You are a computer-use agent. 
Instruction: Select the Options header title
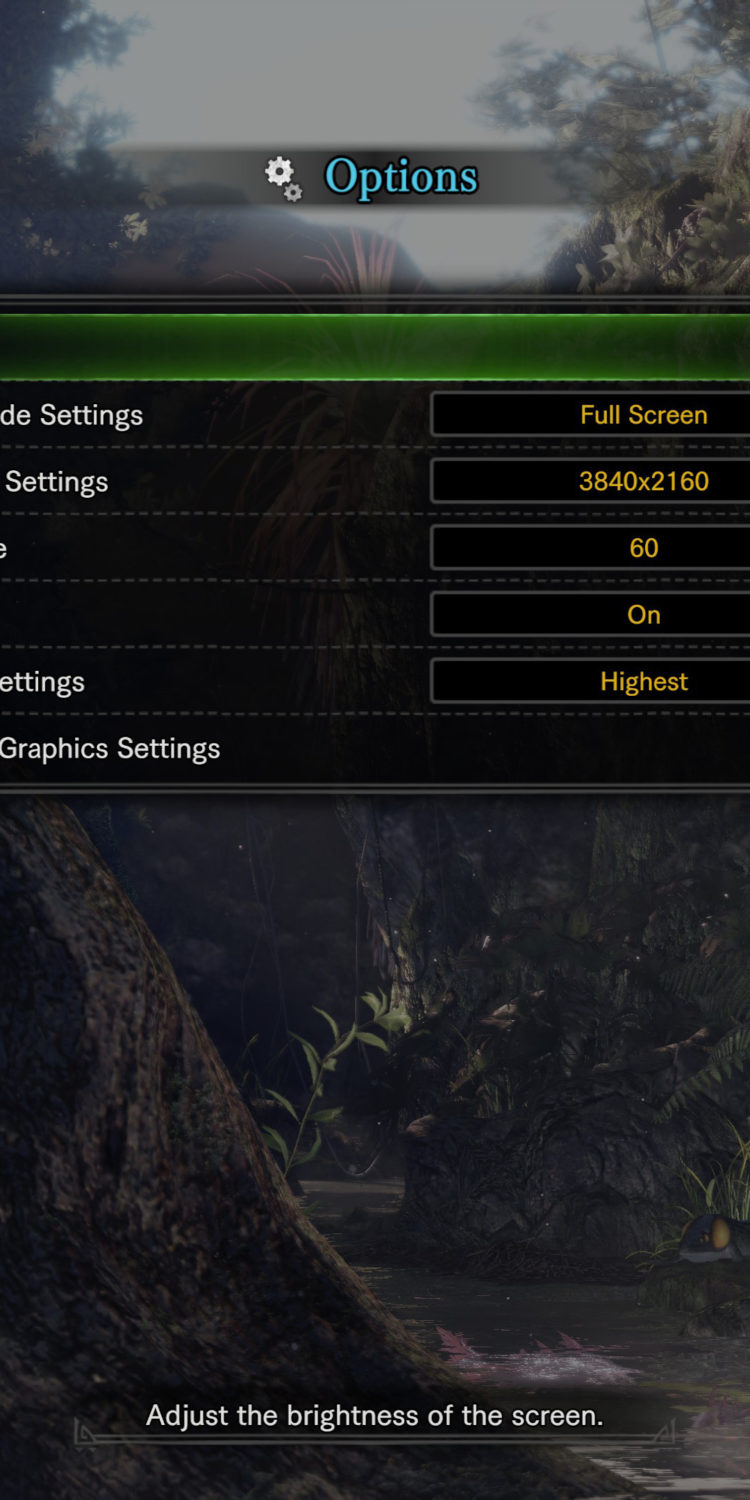pos(401,177)
